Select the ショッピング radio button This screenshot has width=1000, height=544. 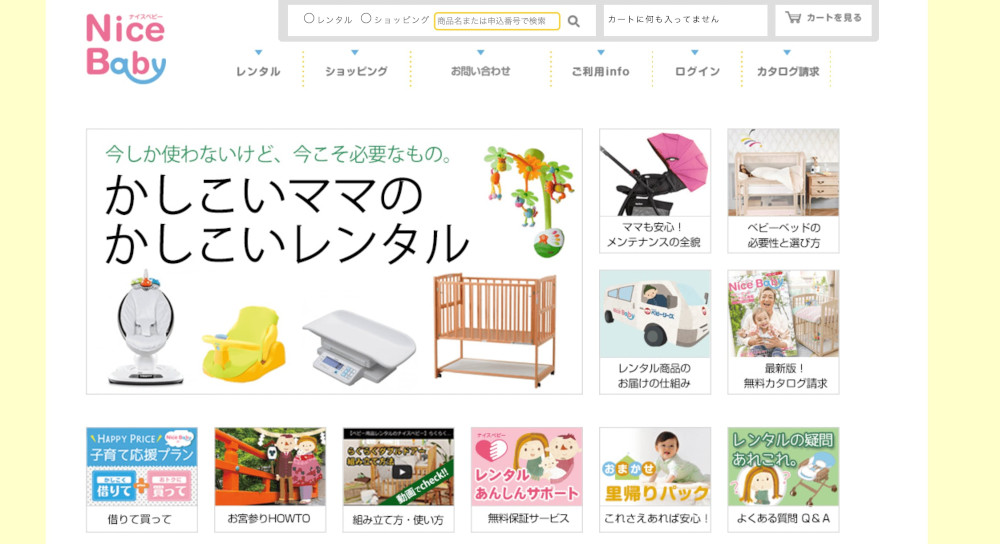(366, 18)
